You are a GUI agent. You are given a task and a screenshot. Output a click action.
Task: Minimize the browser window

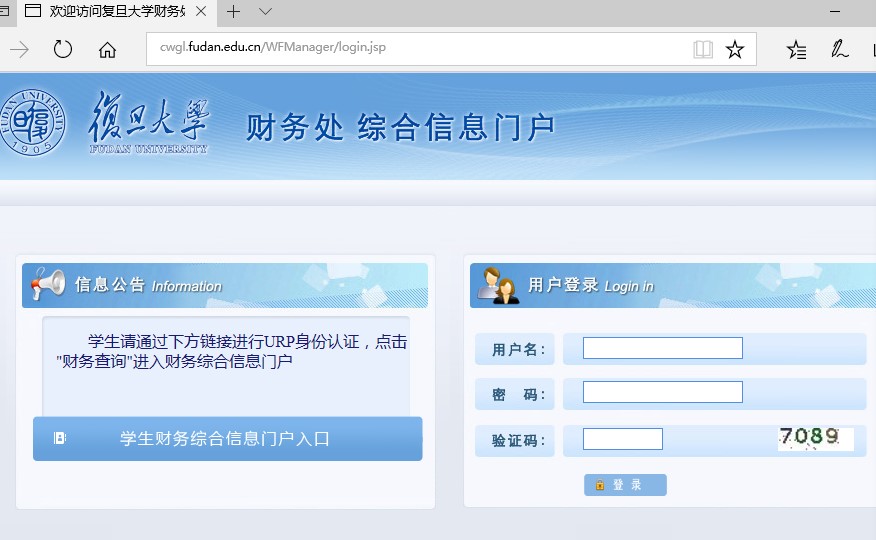[835, 11]
